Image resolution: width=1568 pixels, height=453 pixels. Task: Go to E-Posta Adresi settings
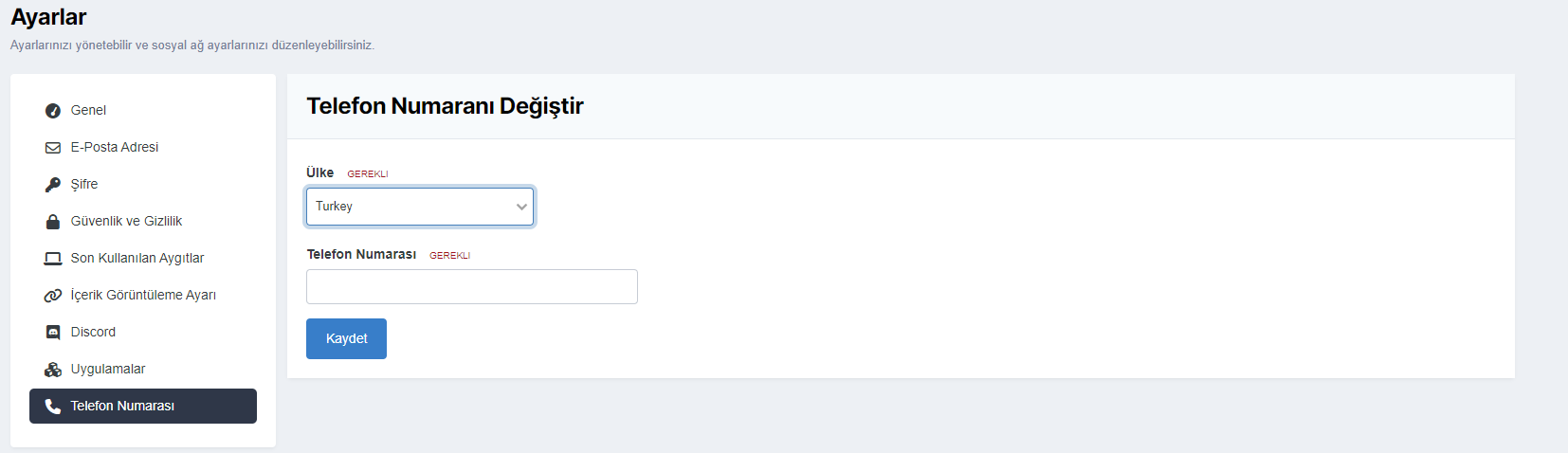coord(114,148)
